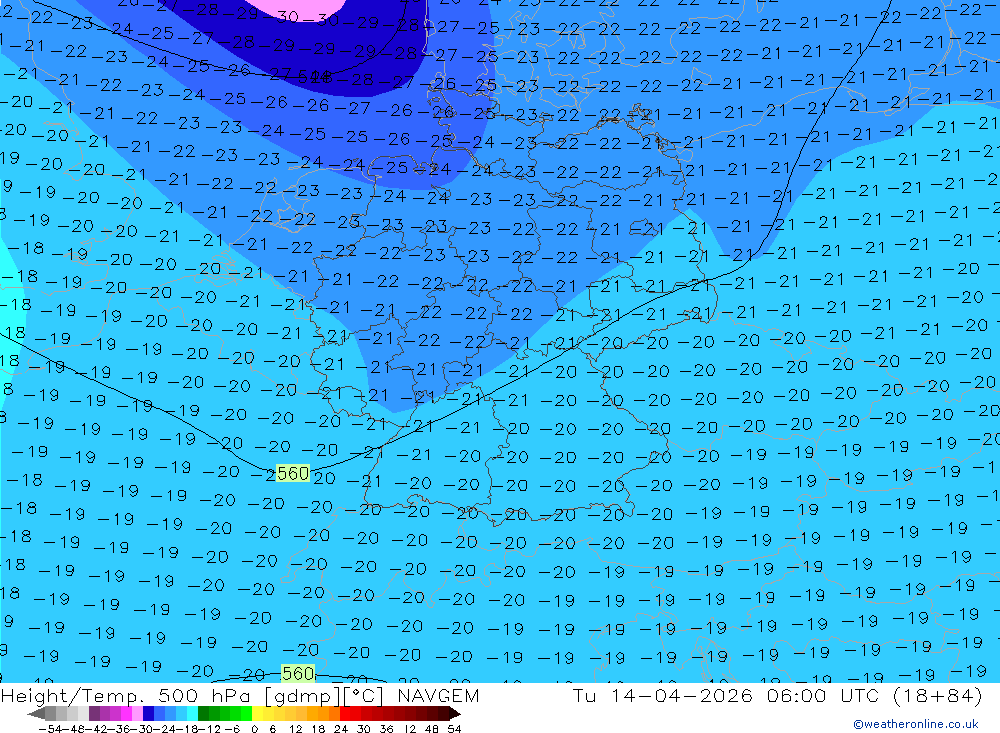
Task: Click the gray left arrow end of the color scale
Action: (36, 713)
